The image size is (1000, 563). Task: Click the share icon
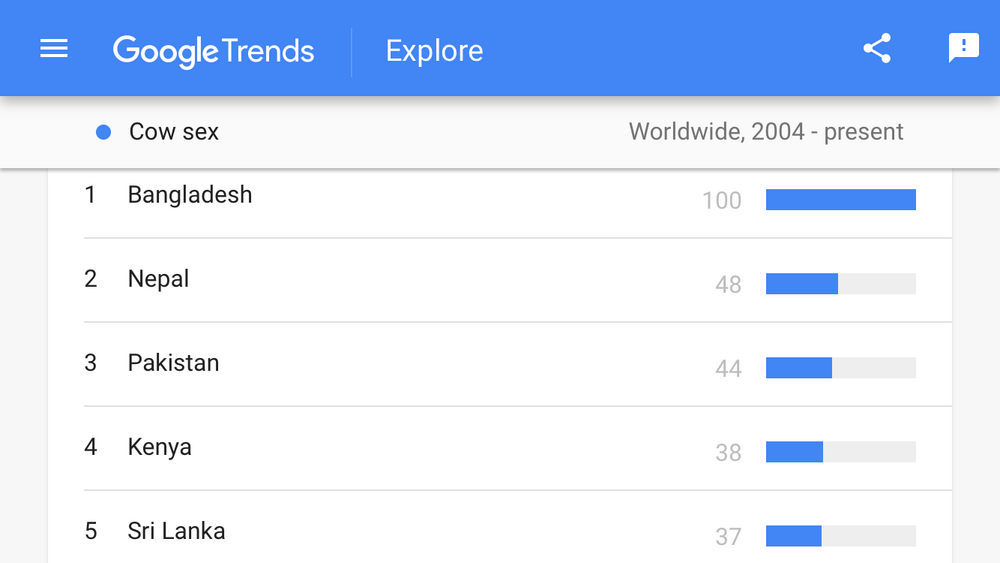[x=877, y=48]
